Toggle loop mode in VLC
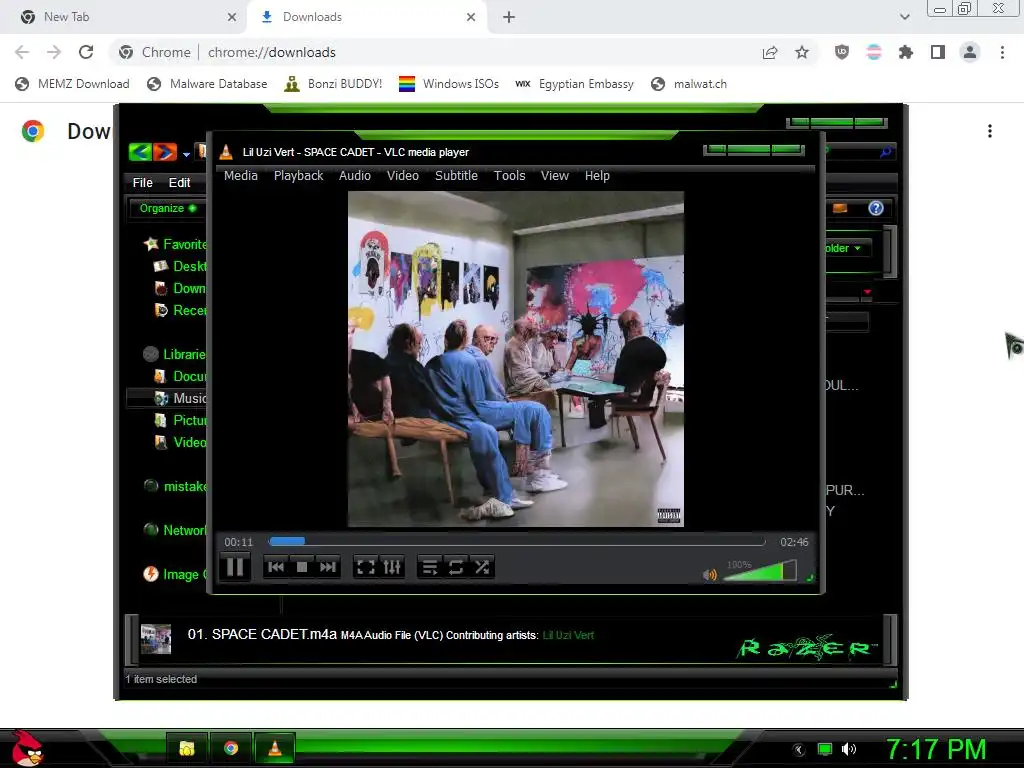The width and height of the screenshot is (1024, 768). (456, 567)
